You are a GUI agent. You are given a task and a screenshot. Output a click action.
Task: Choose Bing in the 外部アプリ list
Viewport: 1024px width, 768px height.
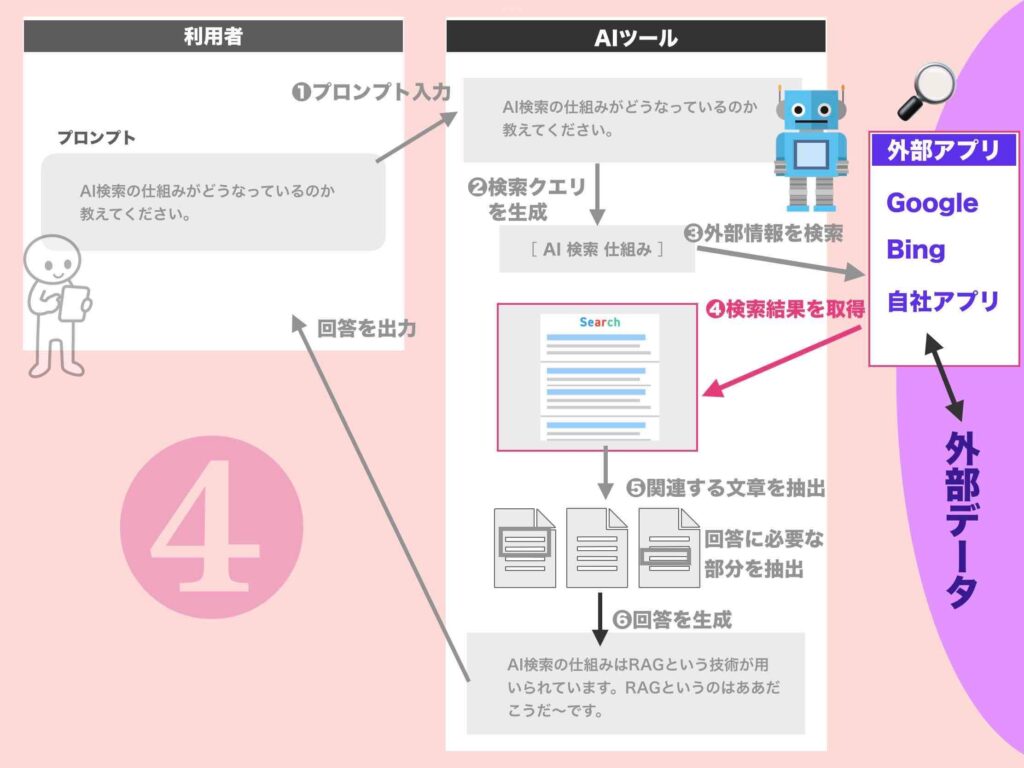916,249
